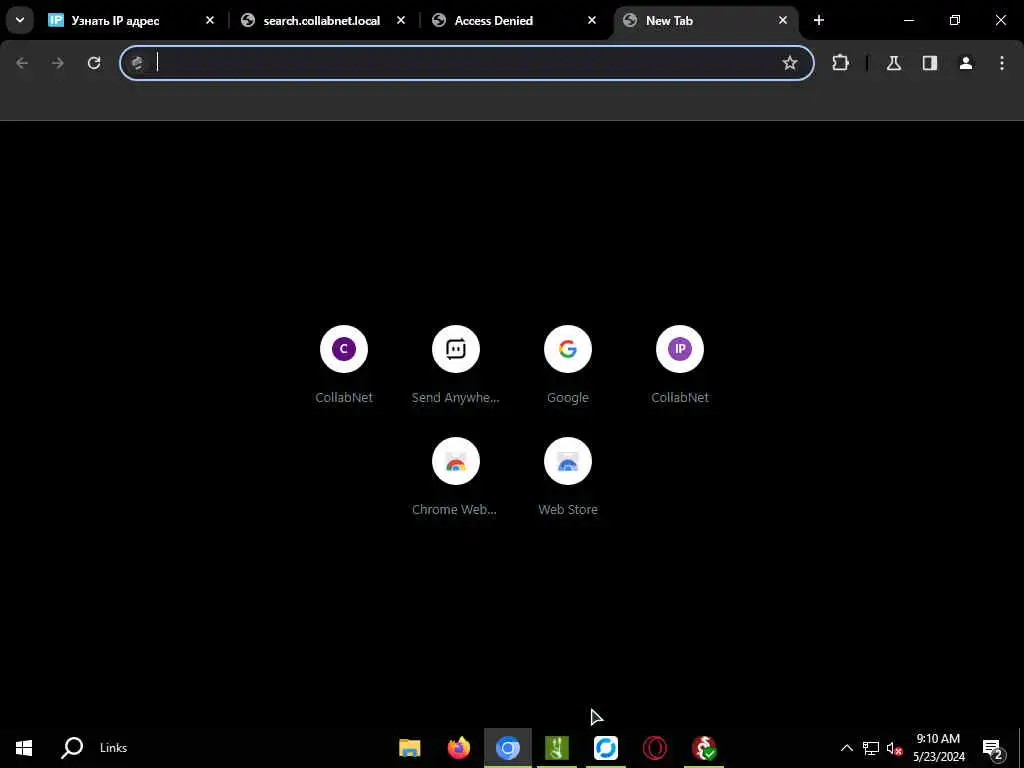The width and height of the screenshot is (1024, 768).
Task: Close the New Tab tab
Action: [782, 21]
